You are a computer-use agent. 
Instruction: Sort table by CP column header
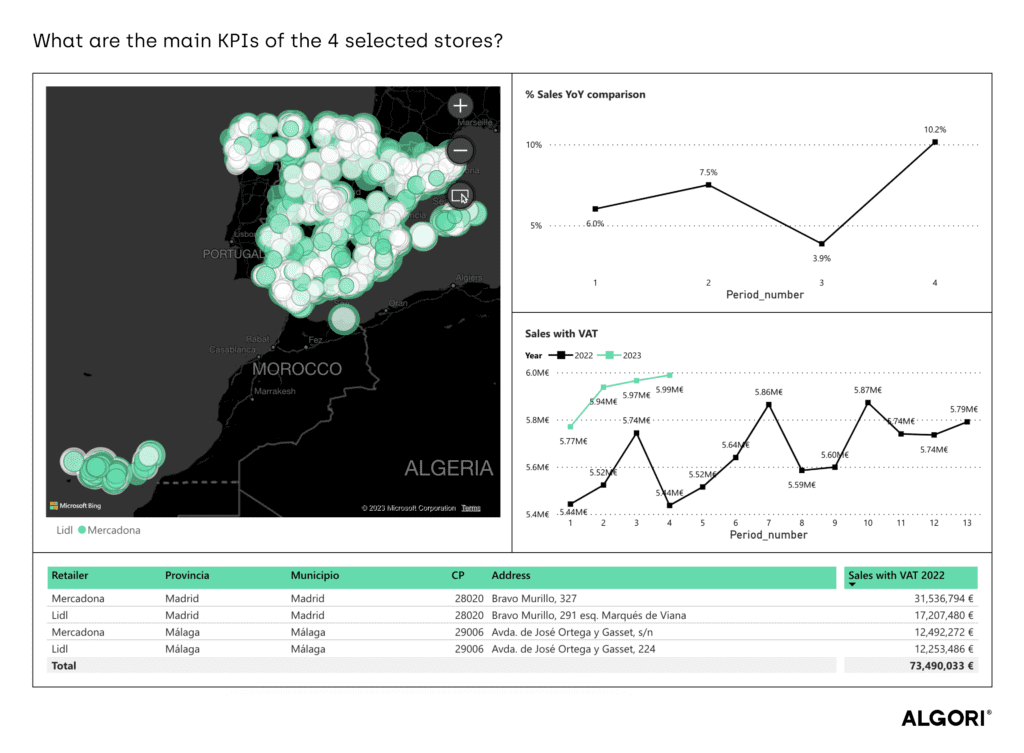point(458,575)
